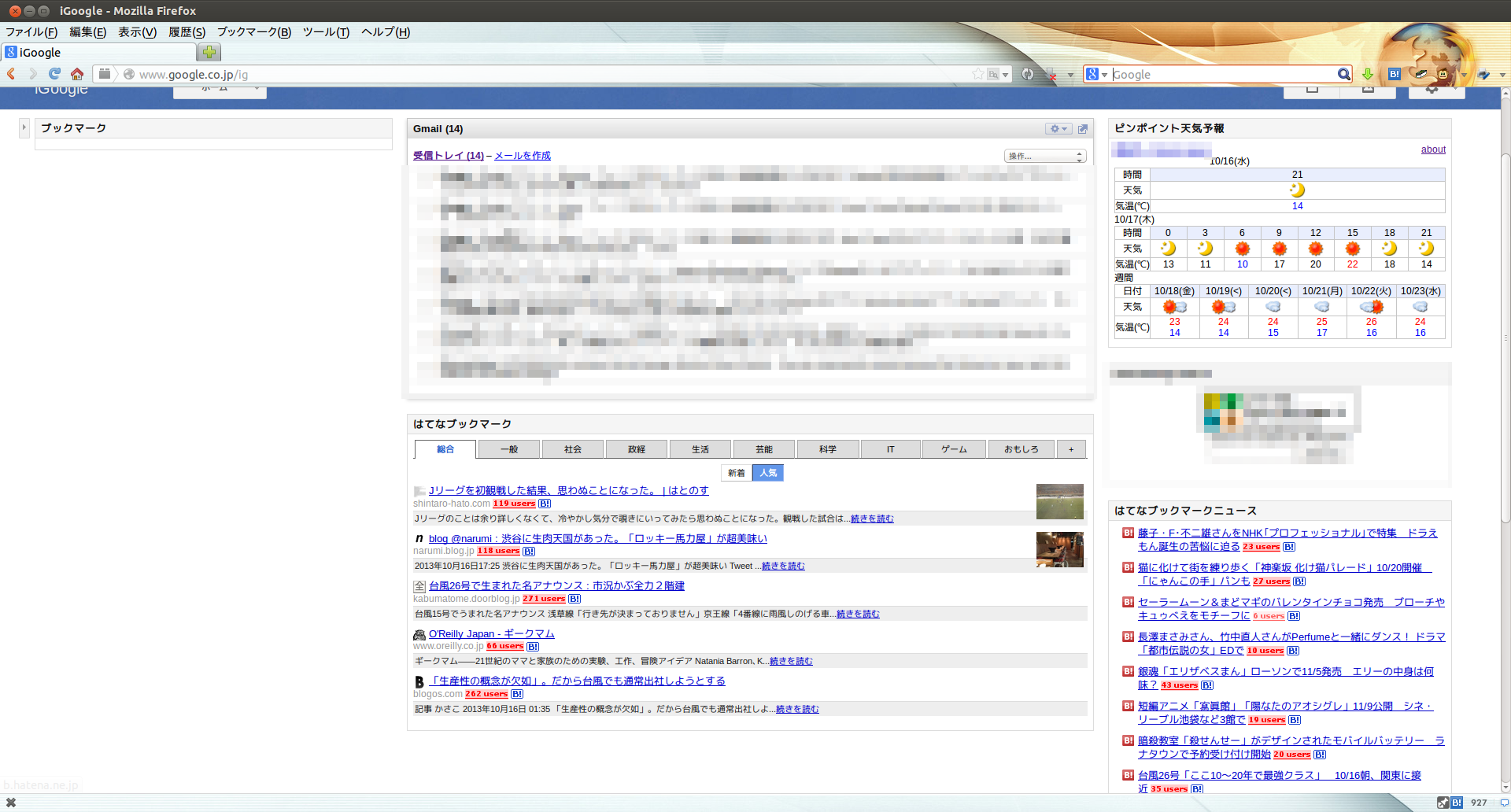1511x812 pixels.
Task: Select the 人気 listing toggle
Action: pyautogui.click(x=768, y=473)
